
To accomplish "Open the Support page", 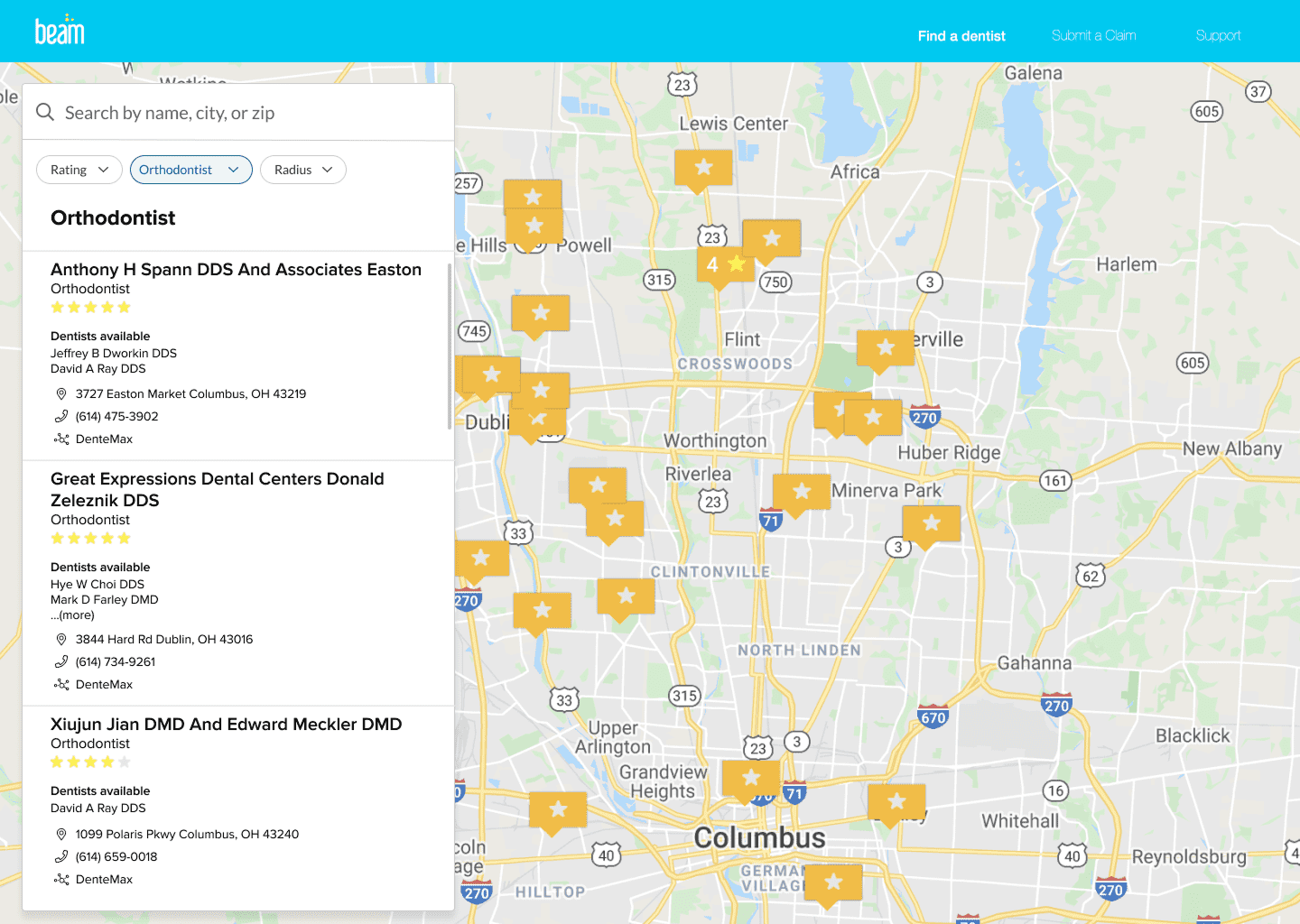I will pos(1218,35).
